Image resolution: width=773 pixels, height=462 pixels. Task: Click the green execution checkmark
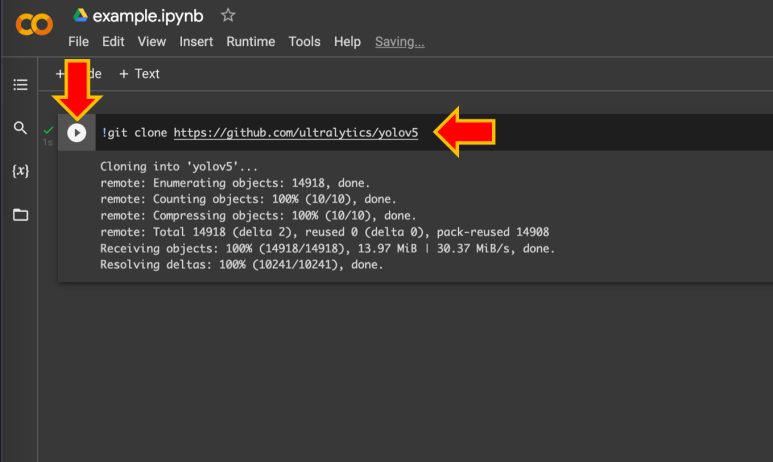tap(48, 130)
